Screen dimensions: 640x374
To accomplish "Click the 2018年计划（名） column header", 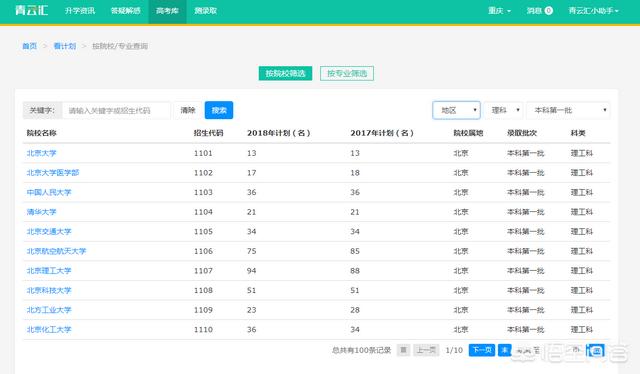I will click(x=279, y=133).
